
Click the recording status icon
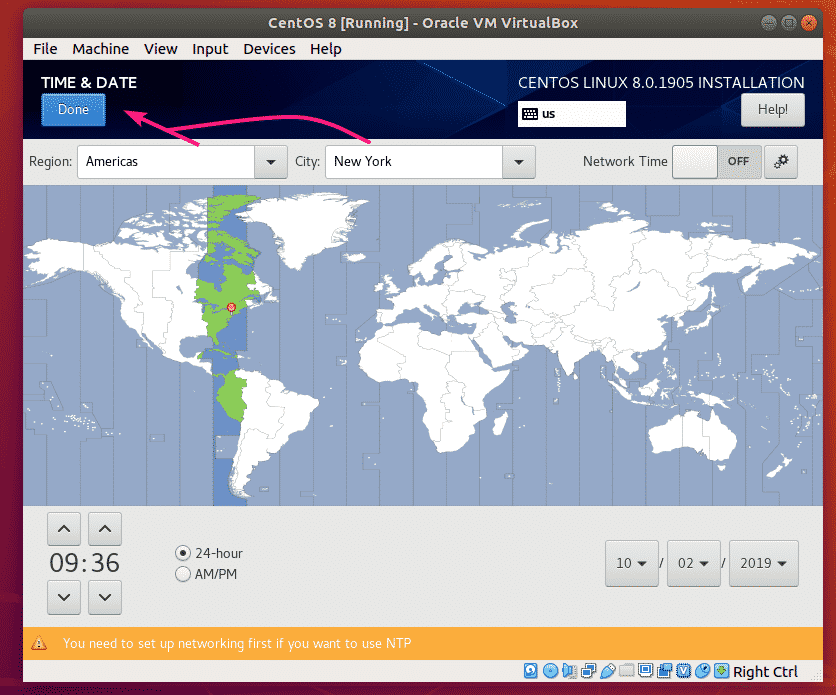[x=664, y=670]
